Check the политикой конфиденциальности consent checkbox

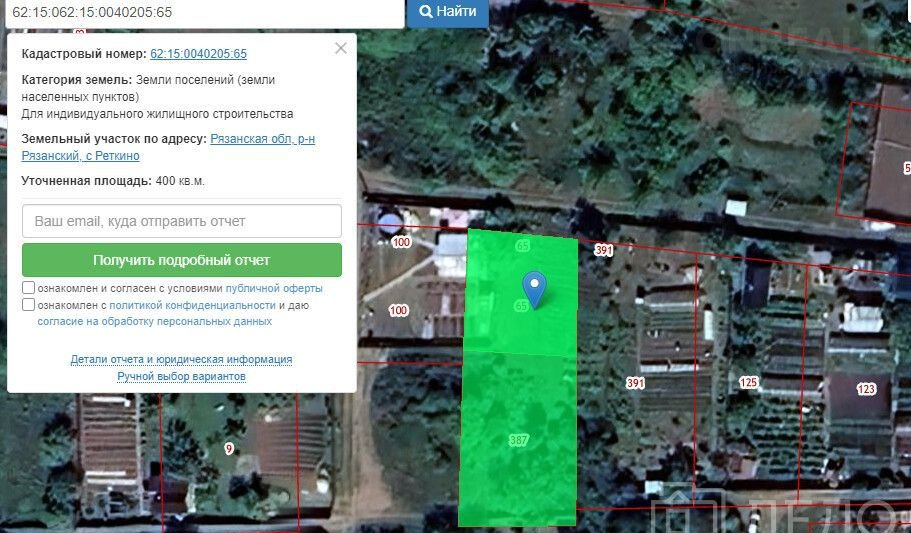(x=29, y=305)
